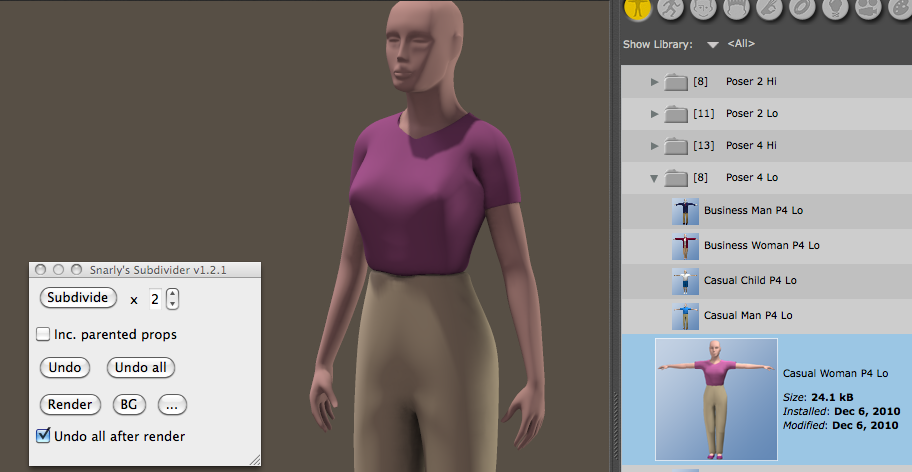912x472 pixels.
Task: Click the Size: 24.1 kB info text
Action: tap(818, 398)
